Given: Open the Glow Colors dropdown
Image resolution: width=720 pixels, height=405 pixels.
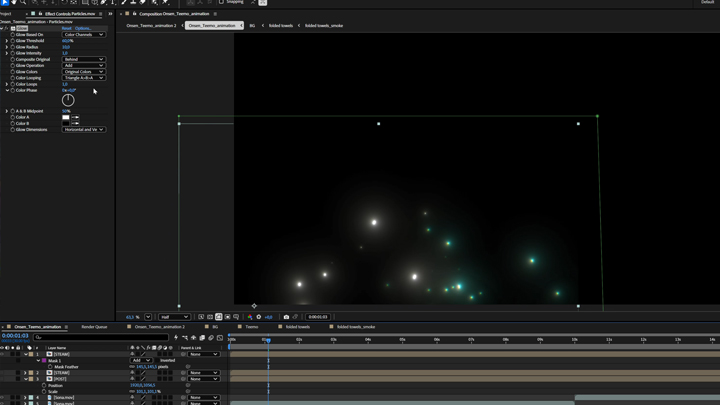Looking at the screenshot, I should coord(84,72).
